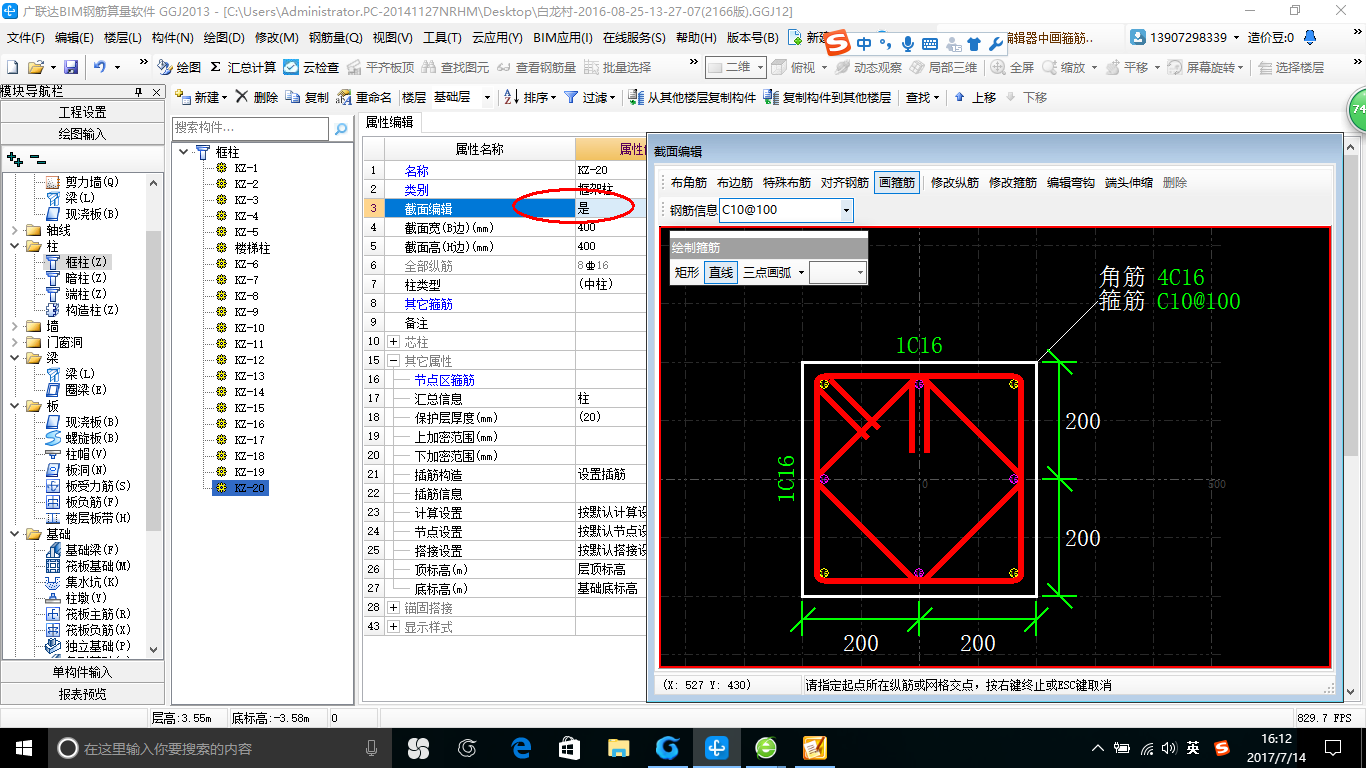Select 螺旋板(B) in navigator tree

92,438
